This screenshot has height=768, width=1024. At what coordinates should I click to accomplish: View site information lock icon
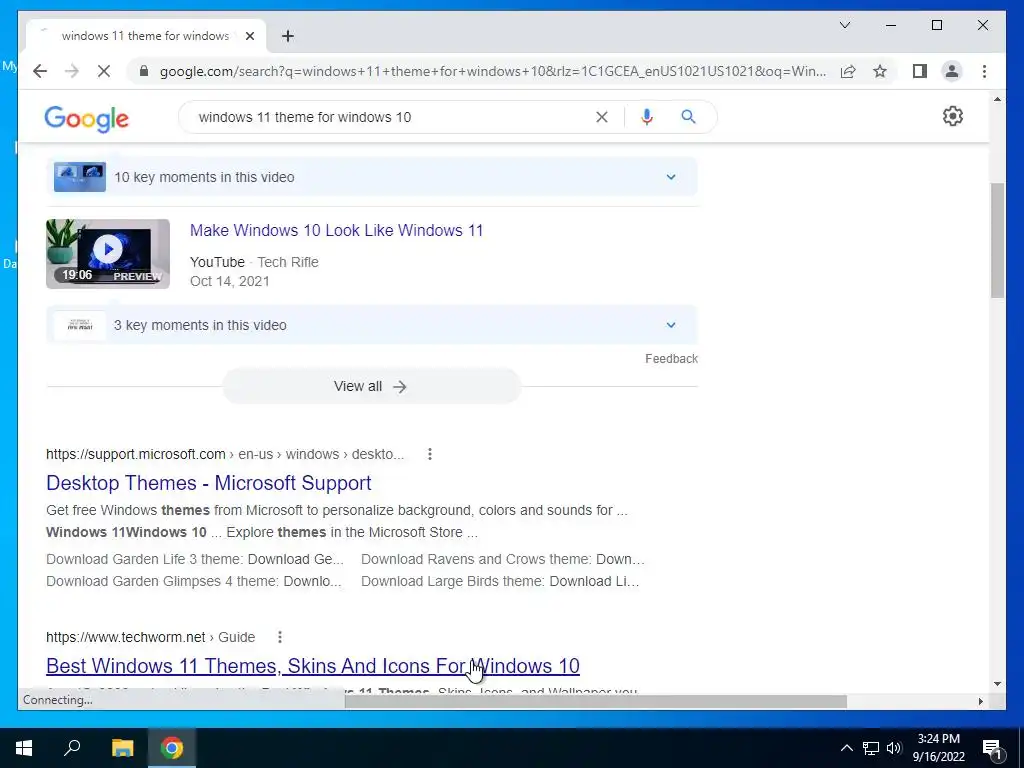coord(144,71)
